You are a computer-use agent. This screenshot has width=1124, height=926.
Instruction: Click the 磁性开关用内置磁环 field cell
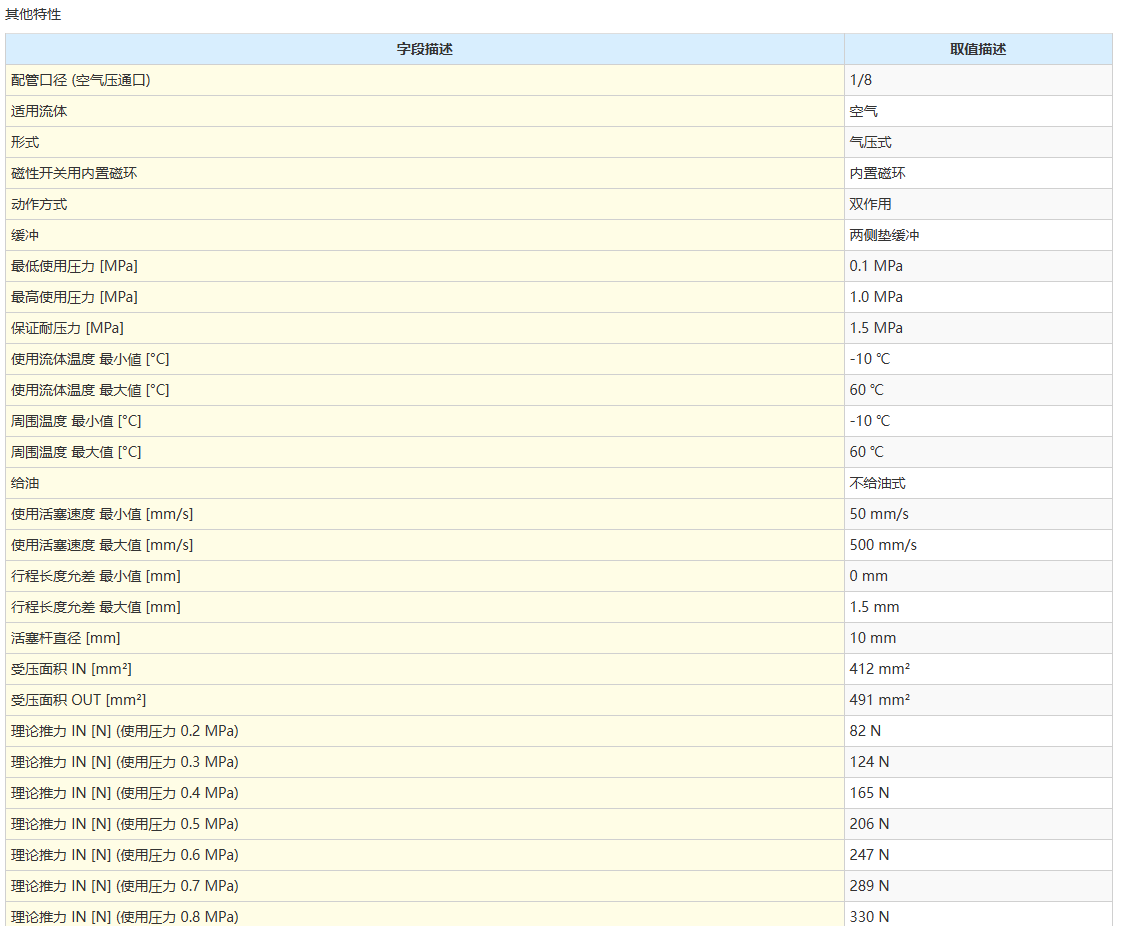point(74,173)
